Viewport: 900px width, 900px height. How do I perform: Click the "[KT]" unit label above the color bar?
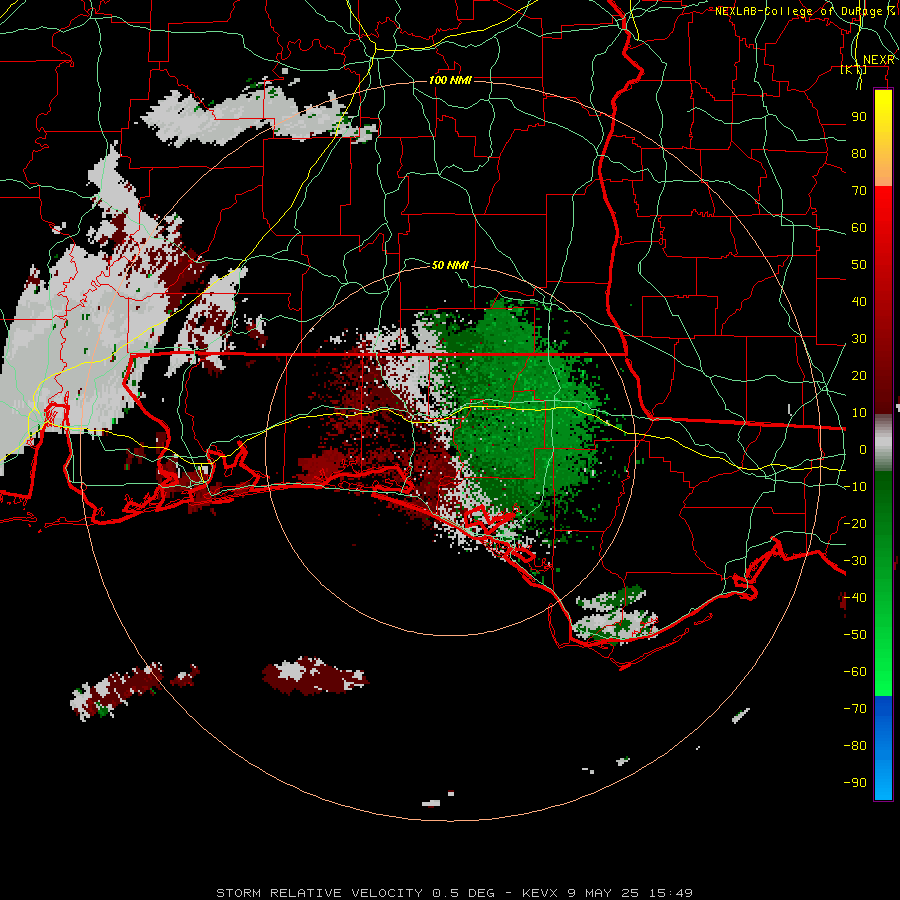[853, 70]
